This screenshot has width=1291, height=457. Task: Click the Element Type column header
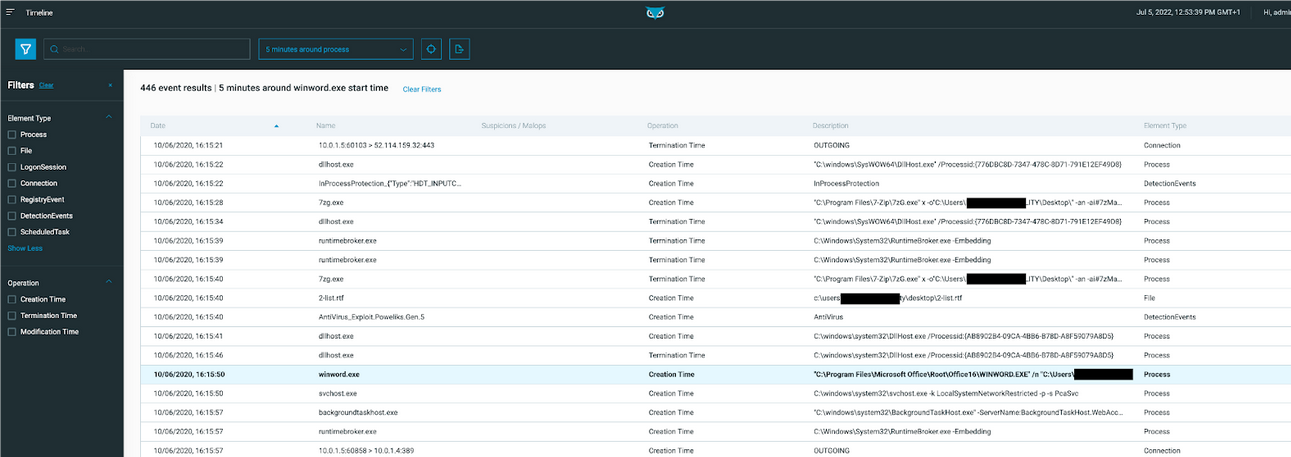click(1165, 126)
